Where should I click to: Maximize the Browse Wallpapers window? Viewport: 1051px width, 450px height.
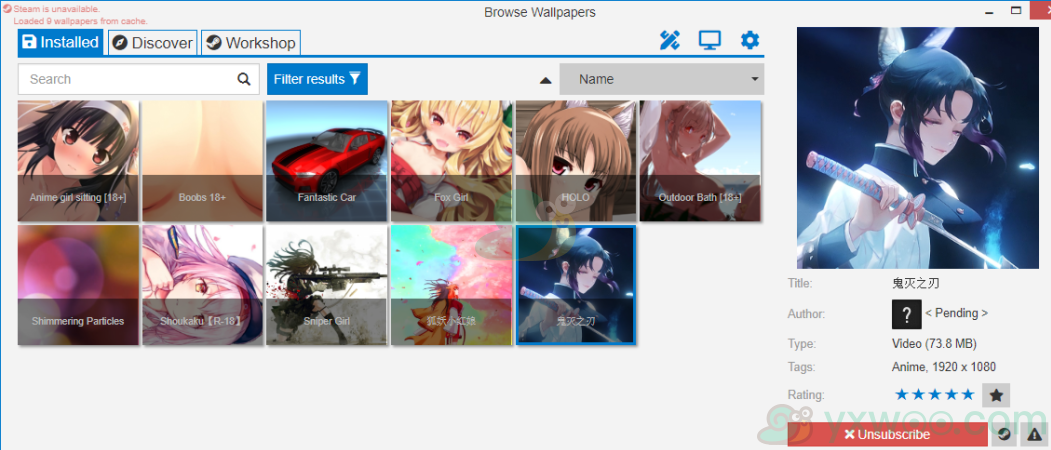tap(1016, 11)
